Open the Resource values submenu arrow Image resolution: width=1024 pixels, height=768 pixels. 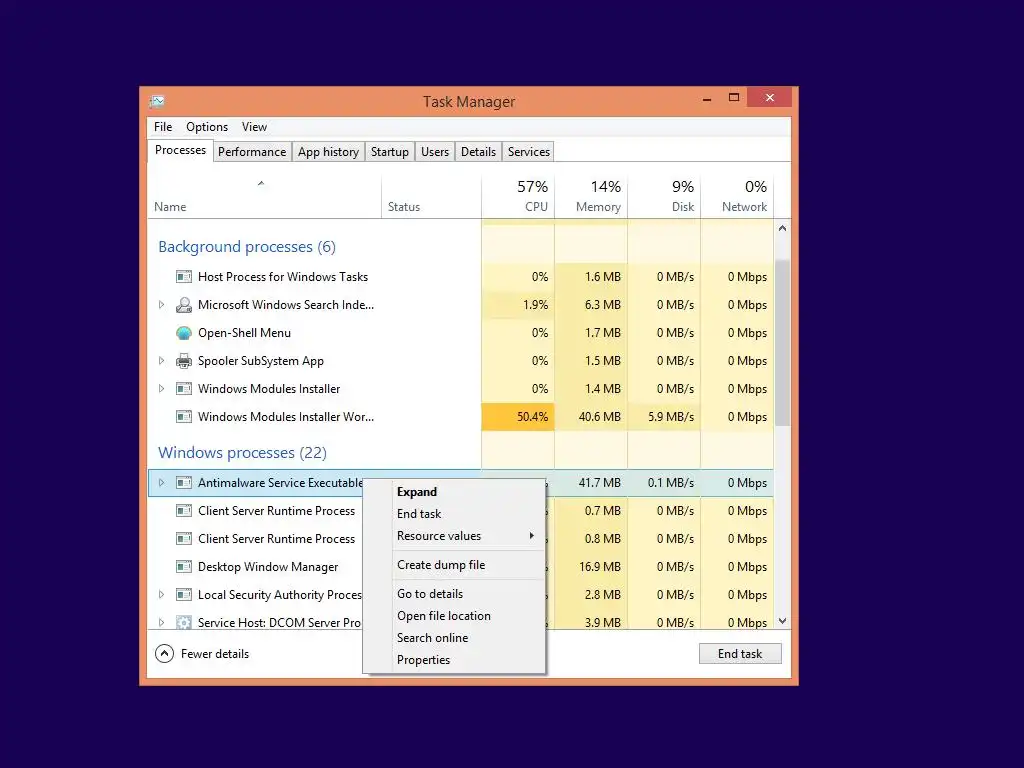tap(532, 536)
